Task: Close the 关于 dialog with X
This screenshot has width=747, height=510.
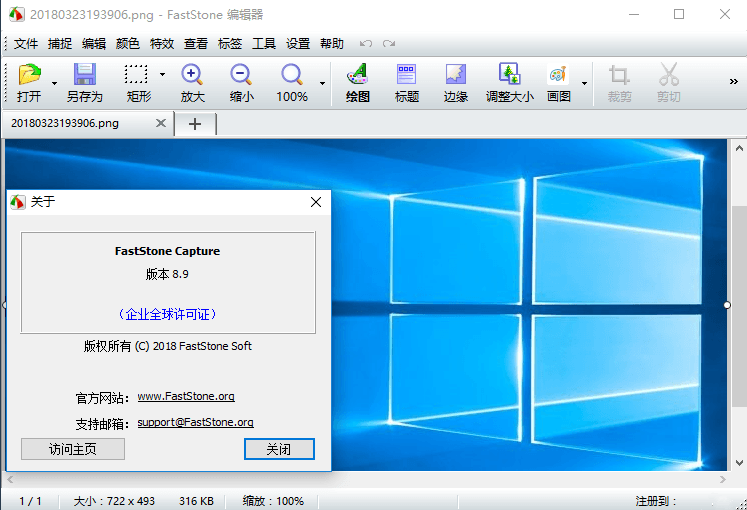Action: coord(316,202)
